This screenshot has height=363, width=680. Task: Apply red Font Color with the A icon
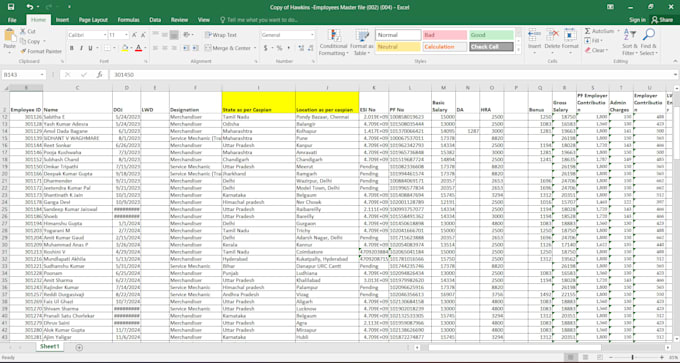click(x=138, y=48)
